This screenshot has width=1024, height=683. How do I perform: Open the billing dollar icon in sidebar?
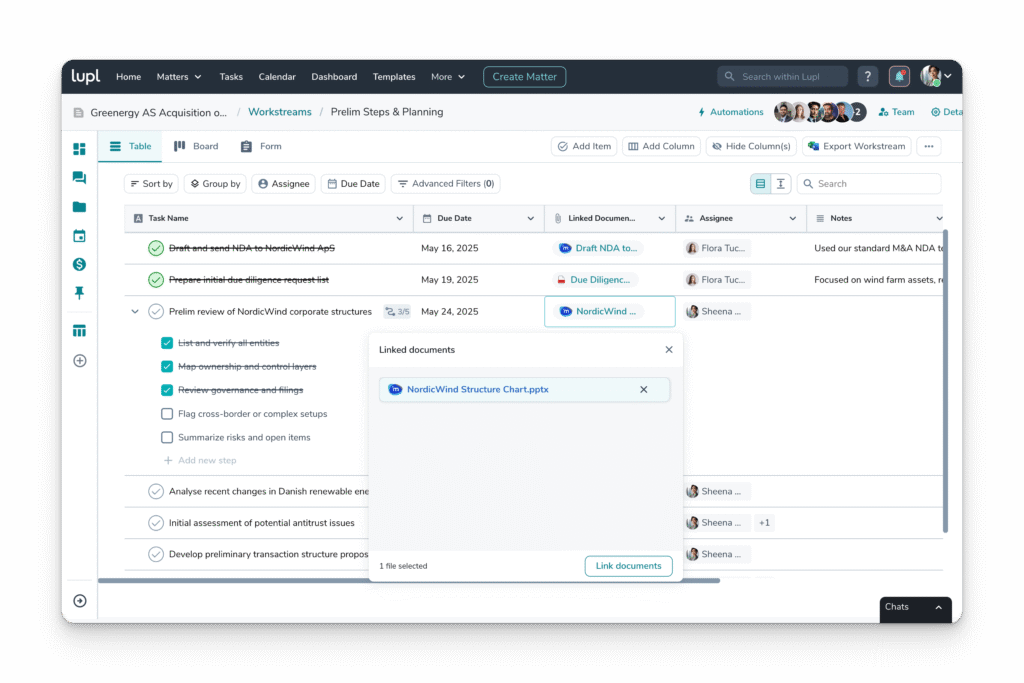(80, 265)
